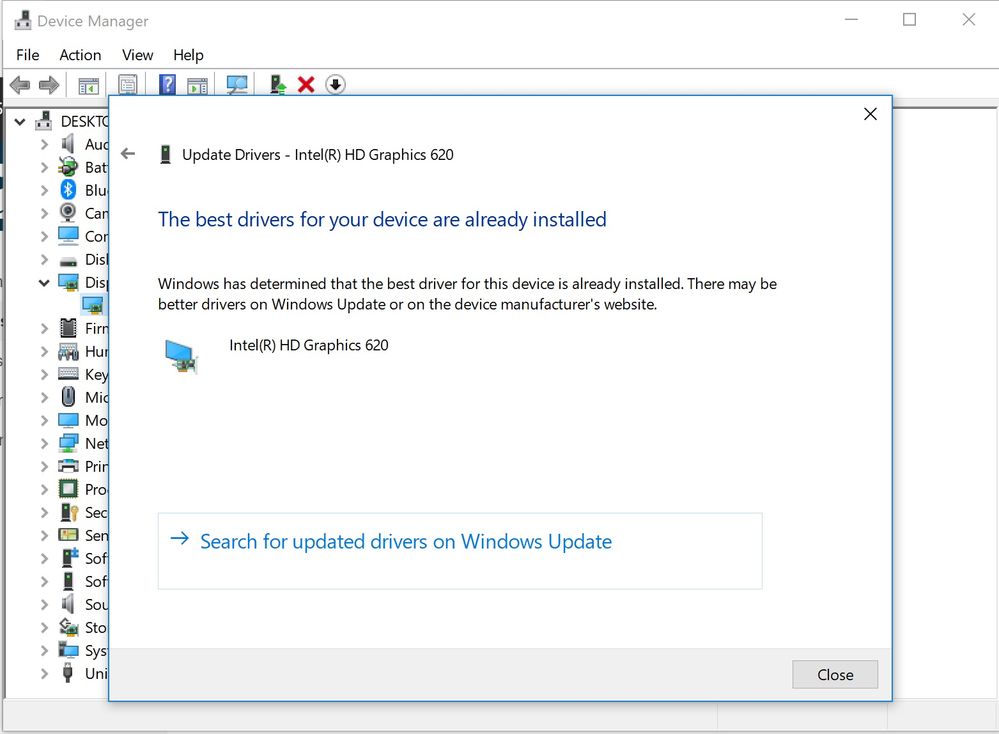Expand the Batteries tree node
This screenshot has width=999, height=734.
(44, 168)
